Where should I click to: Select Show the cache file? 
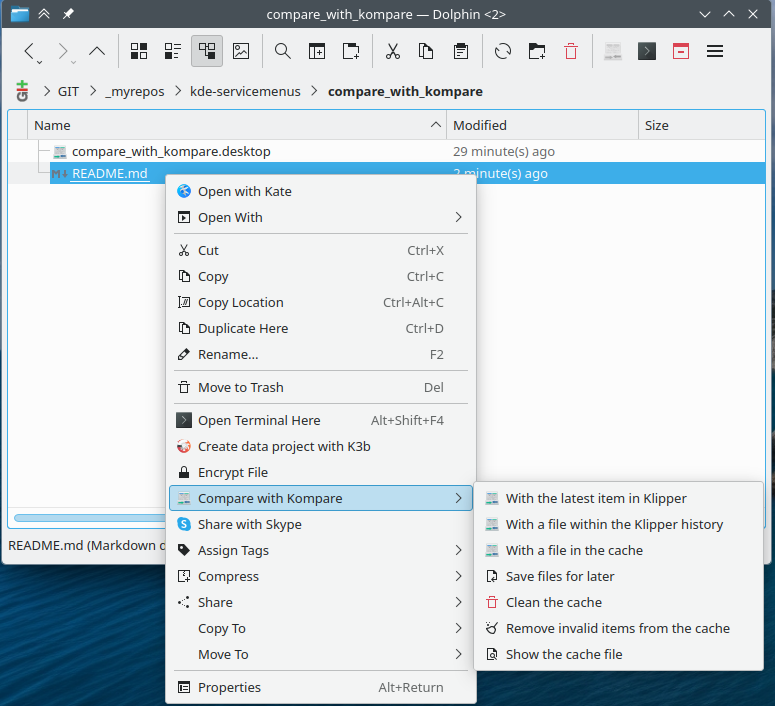click(x=618, y=655)
